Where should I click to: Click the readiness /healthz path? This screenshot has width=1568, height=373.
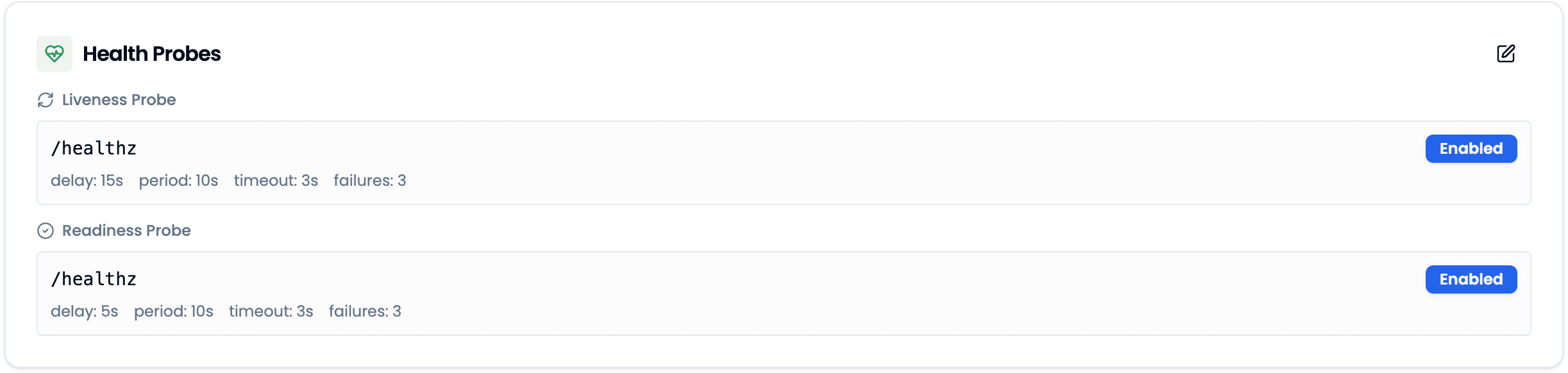click(94, 279)
